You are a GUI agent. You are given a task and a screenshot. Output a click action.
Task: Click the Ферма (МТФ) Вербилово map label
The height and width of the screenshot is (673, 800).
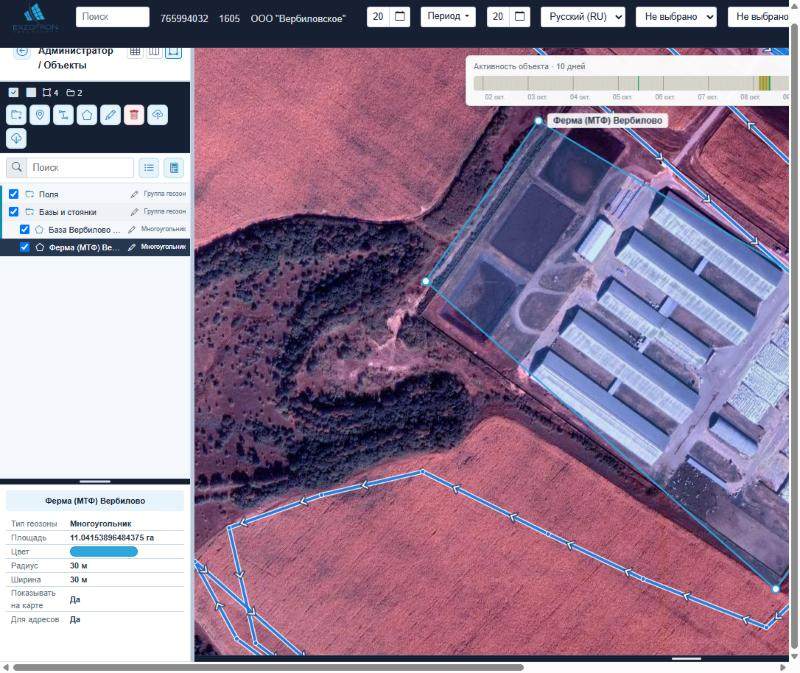[608, 120]
